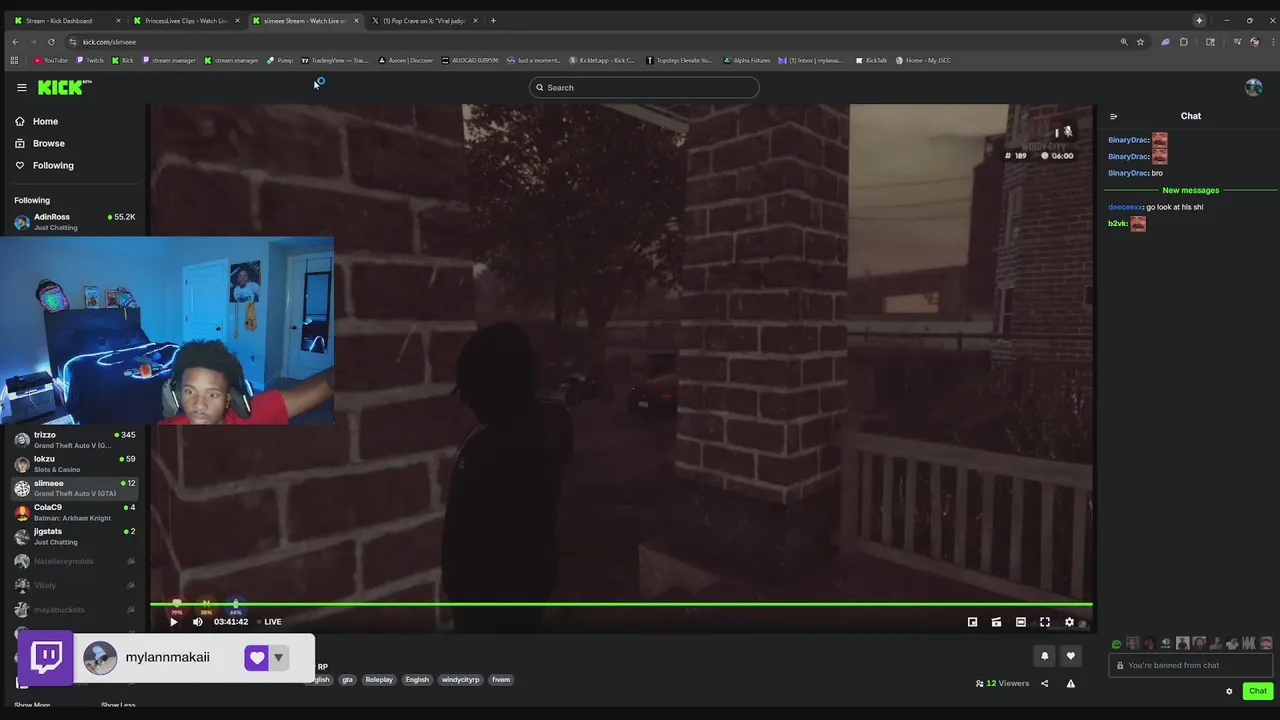Screen dimensions: 1280x720
Task: Click the Twitch logo on overlay
Action: tap(46, 657)
